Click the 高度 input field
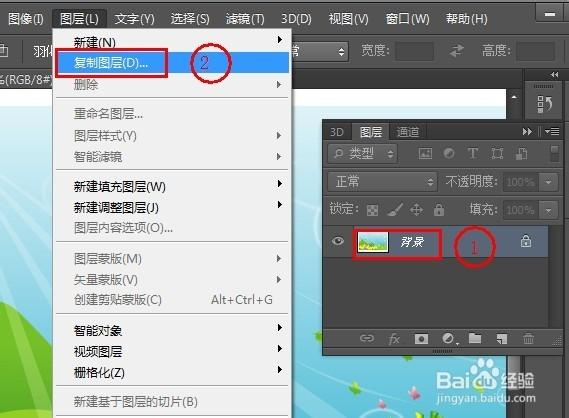This screenshot has width=569, height=418. (536, 51)
